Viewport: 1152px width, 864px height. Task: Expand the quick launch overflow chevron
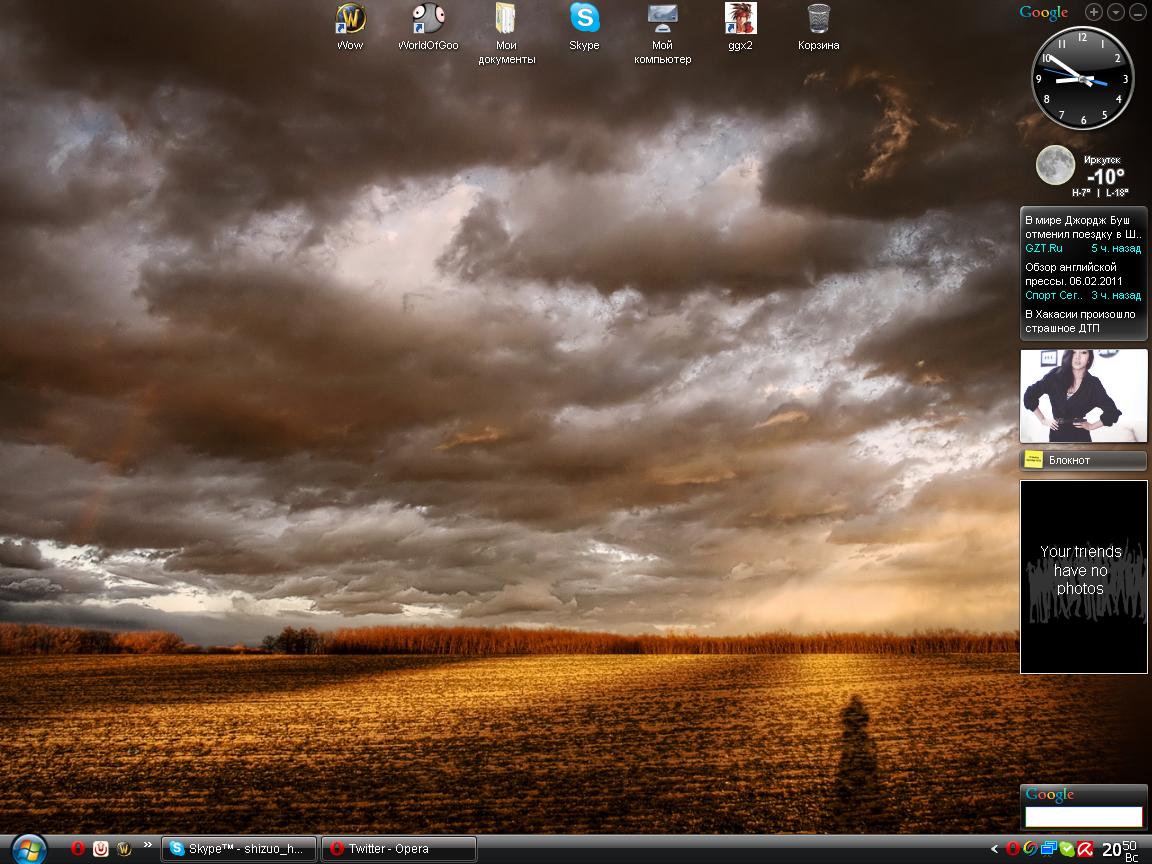(148, 845)
